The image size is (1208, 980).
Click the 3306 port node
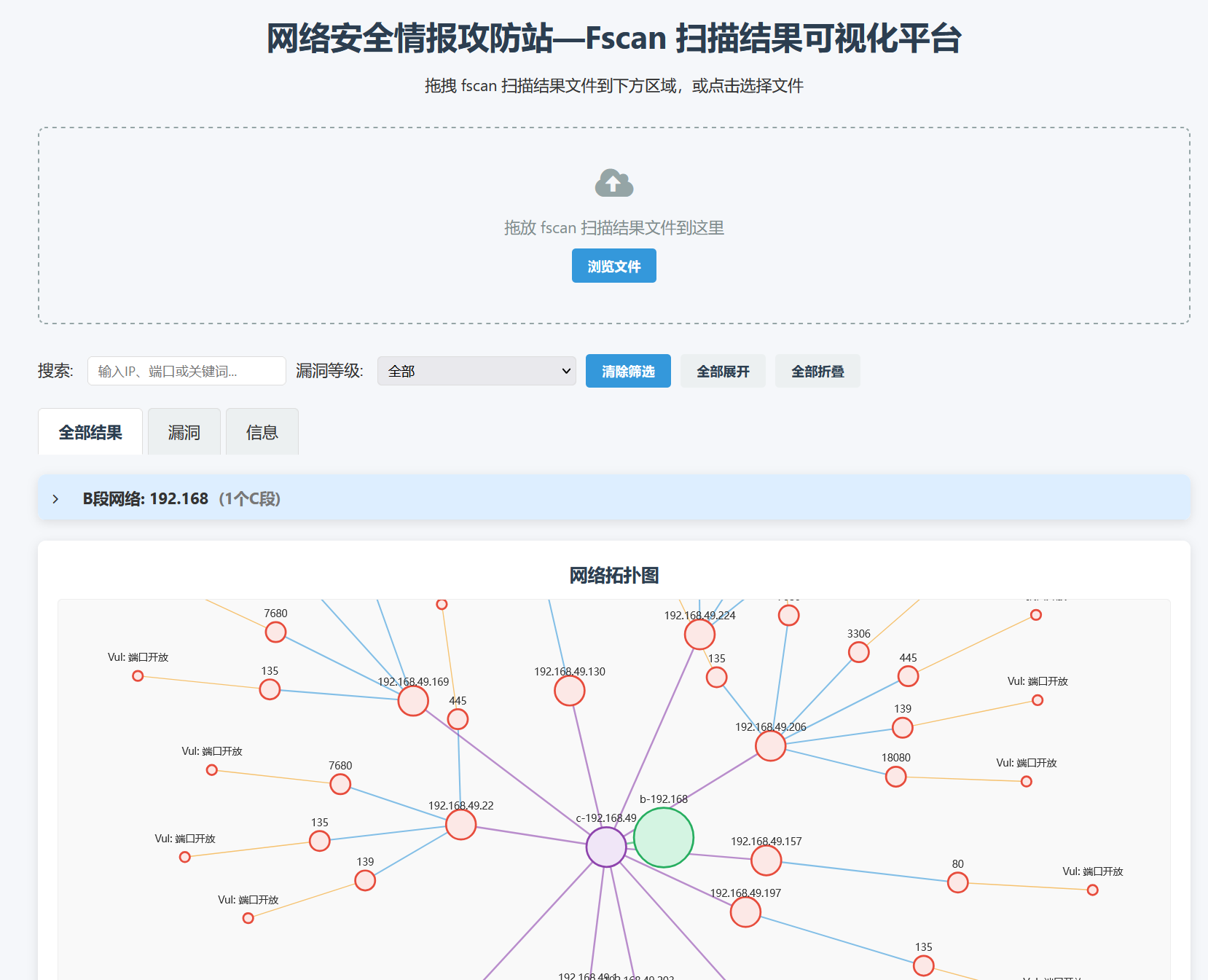point(859,652)
